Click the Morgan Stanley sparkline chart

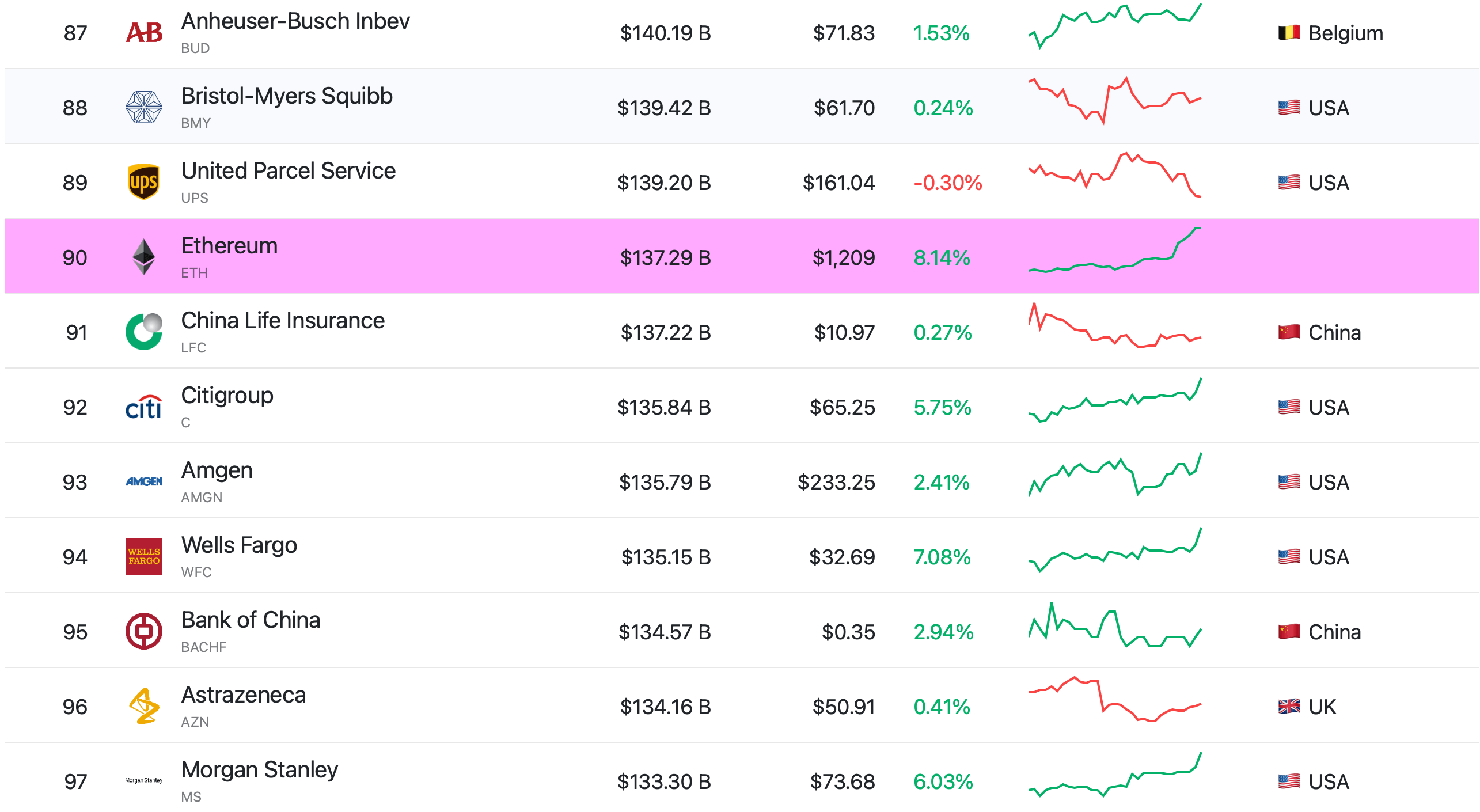pos(1115,775)
